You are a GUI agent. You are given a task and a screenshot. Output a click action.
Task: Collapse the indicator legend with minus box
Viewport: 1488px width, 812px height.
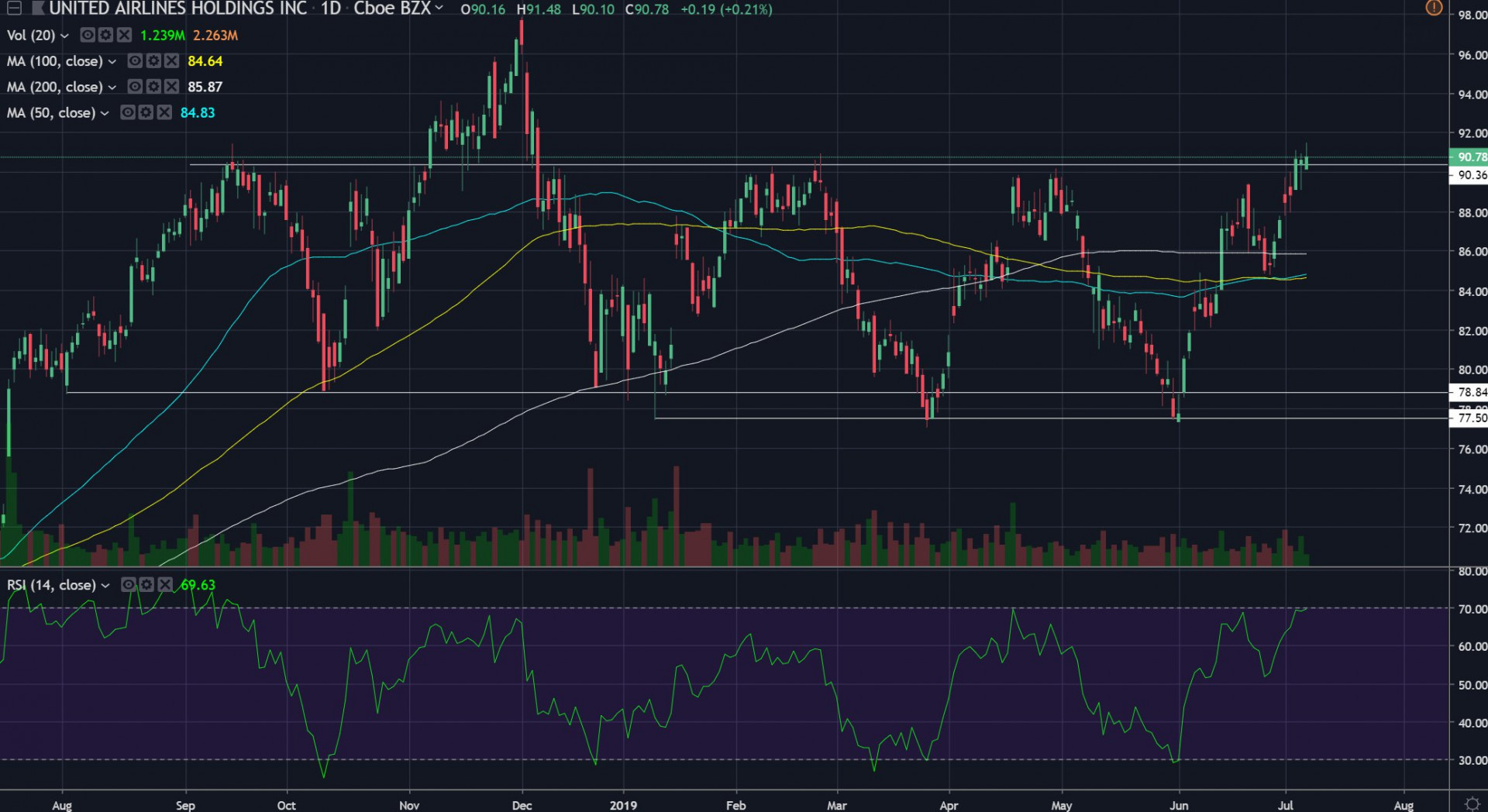(x=14, y=9)
